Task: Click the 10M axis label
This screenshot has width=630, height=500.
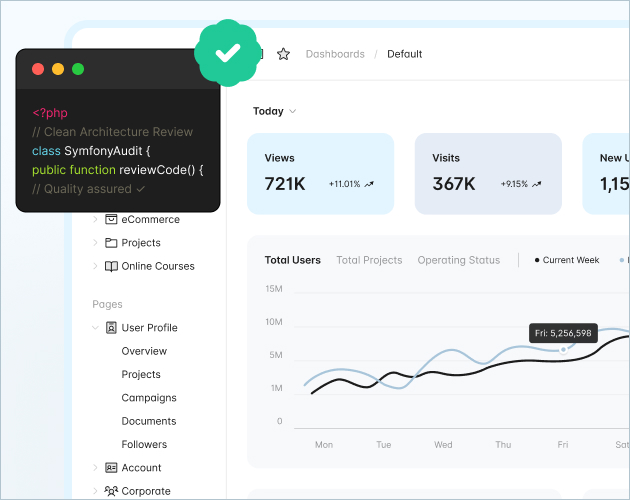Action: 274,322
